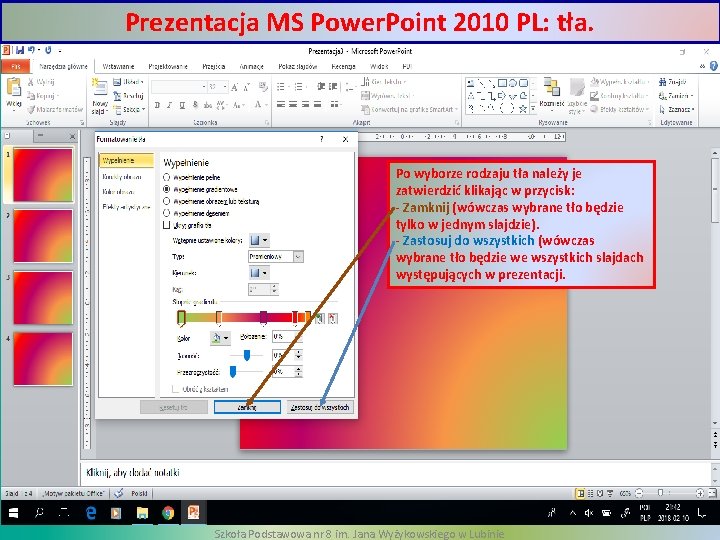
Task: Open Wstępnie ustawione kolory preset dropdown
Action: click(259, 240)
